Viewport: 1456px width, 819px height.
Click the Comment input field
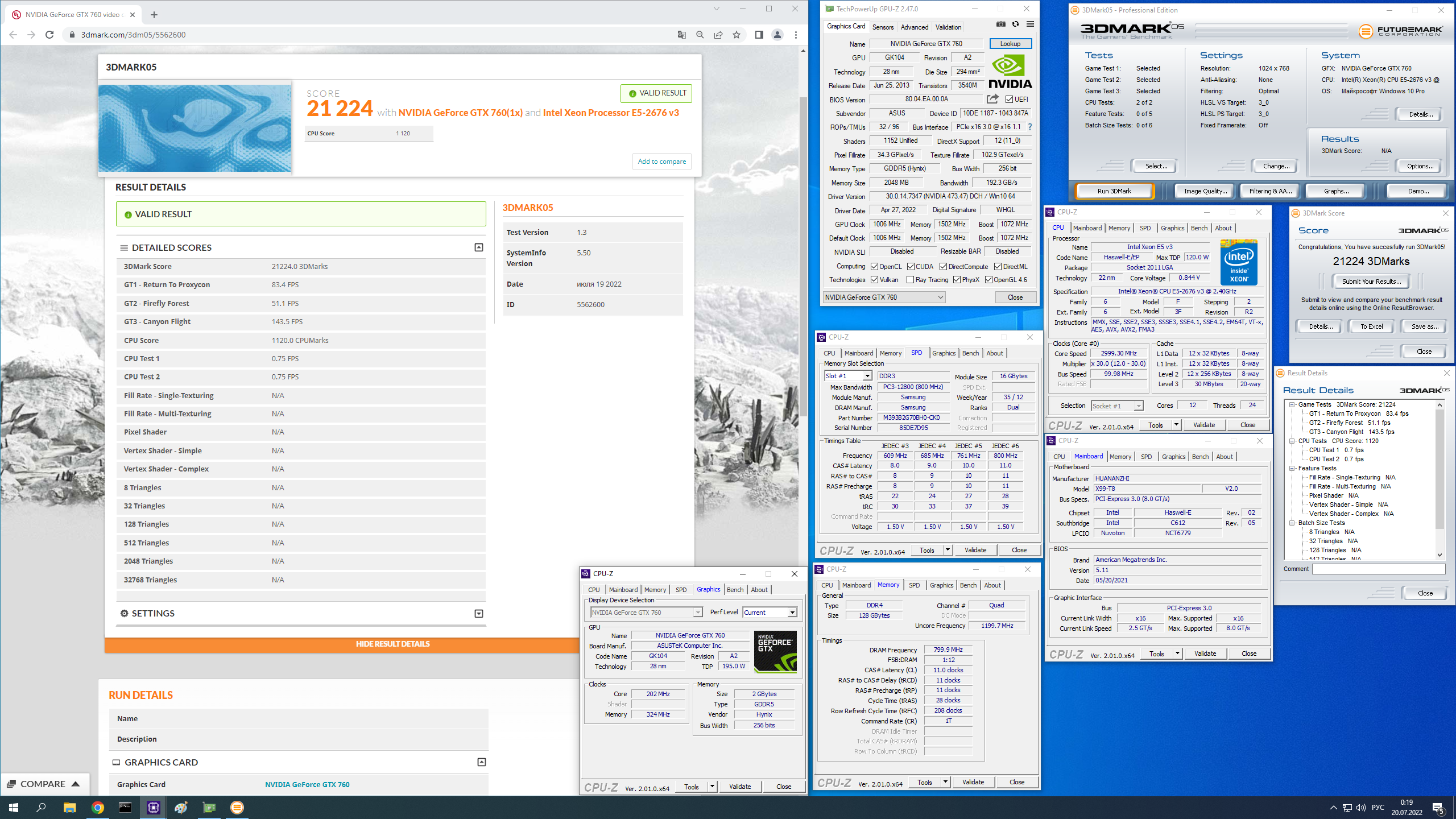point(1378,569)
